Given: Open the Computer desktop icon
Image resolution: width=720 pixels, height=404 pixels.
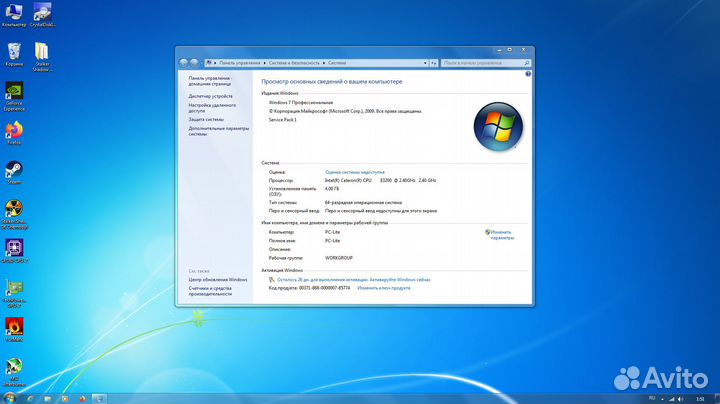Looking at the screenshot, I should tap(14, 15).
